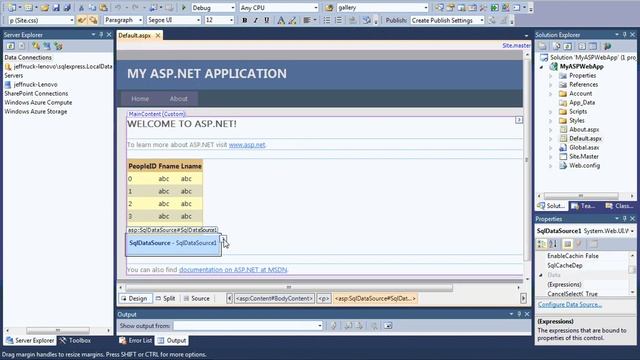Follow the www.asp.net hyperlink
This screenshot has height=360, width=640.
coord(247,145)
